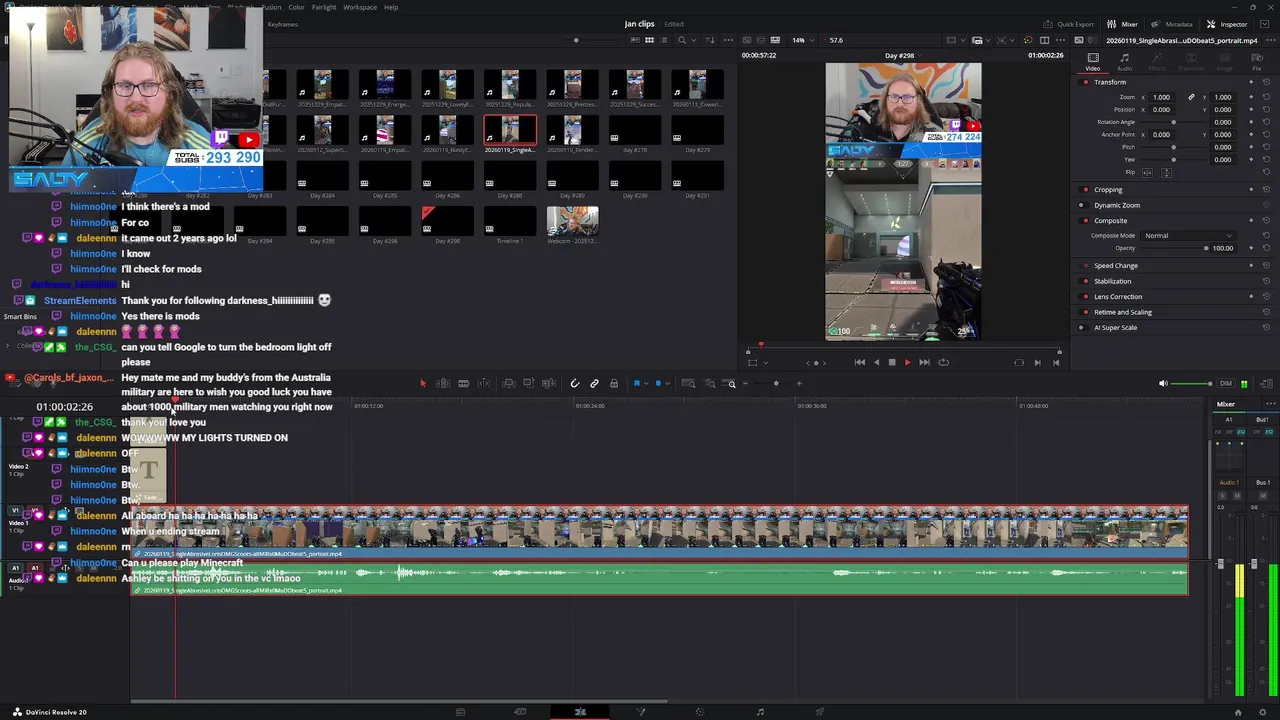The image size is (1280, 720).
Task: Disable the Transform section toggle
Action: (x=1085, y=82)
